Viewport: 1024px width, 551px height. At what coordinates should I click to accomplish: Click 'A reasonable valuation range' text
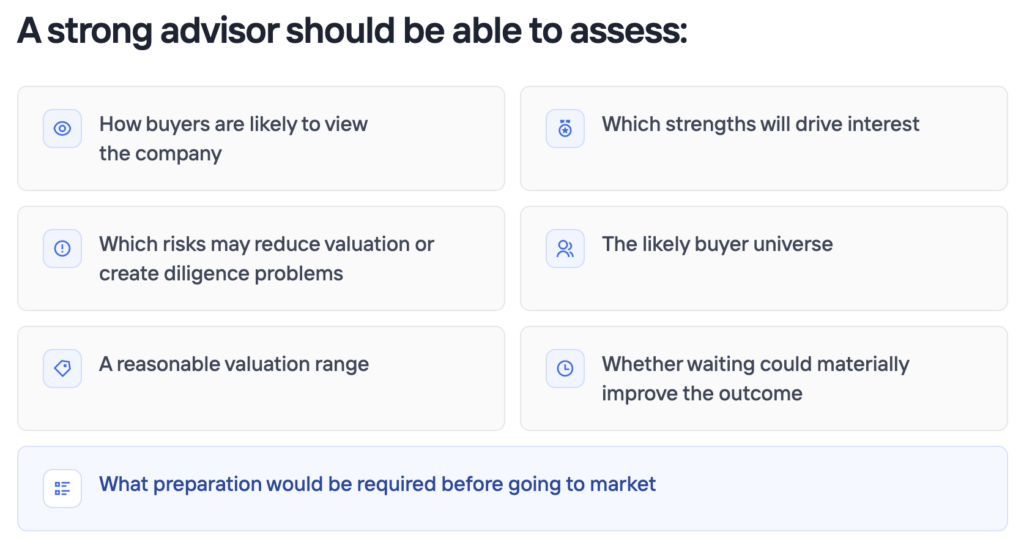pos(234,364)
